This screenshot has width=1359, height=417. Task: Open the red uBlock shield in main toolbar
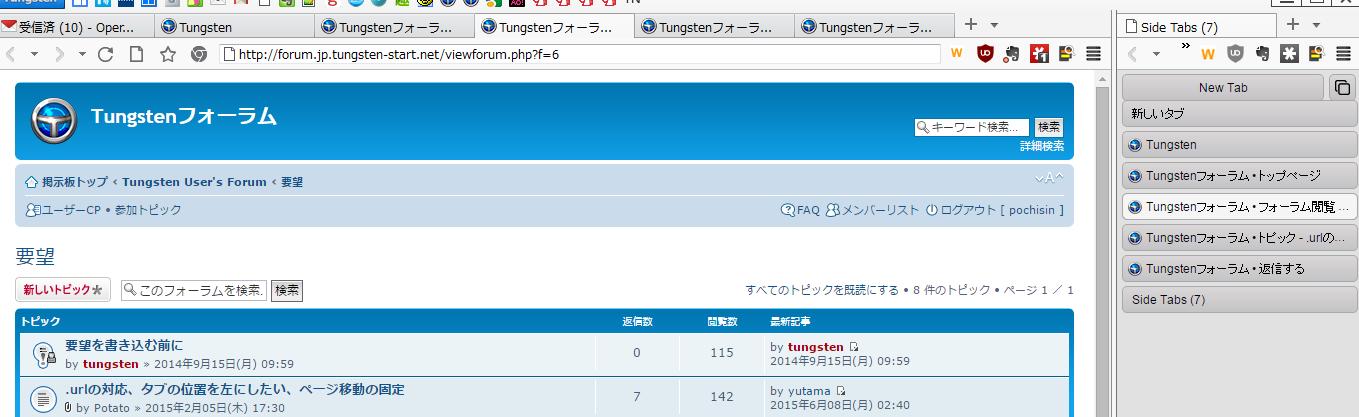[985, 53]
